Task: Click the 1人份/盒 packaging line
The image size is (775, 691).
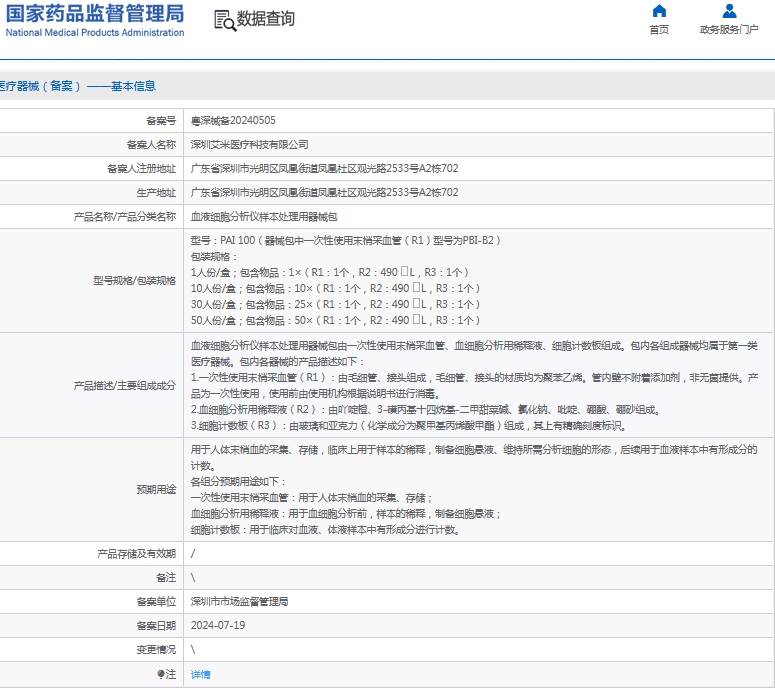Action: pos(330,272)
